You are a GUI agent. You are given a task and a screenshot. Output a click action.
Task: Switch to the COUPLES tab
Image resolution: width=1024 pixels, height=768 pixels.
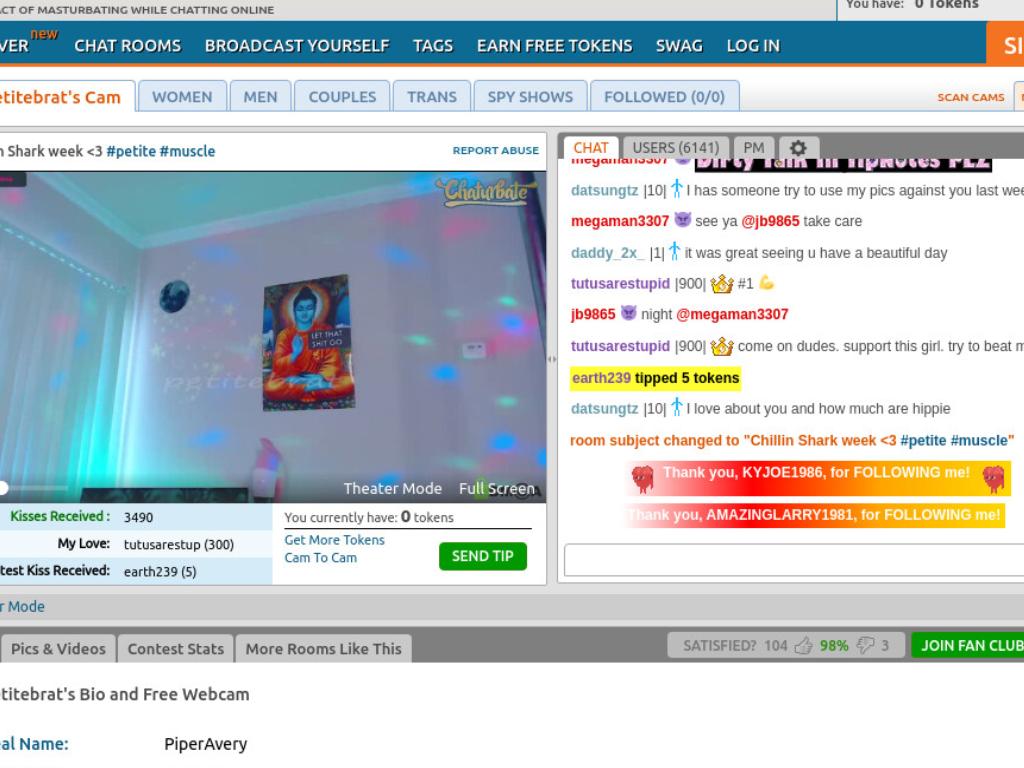[342, 97]
